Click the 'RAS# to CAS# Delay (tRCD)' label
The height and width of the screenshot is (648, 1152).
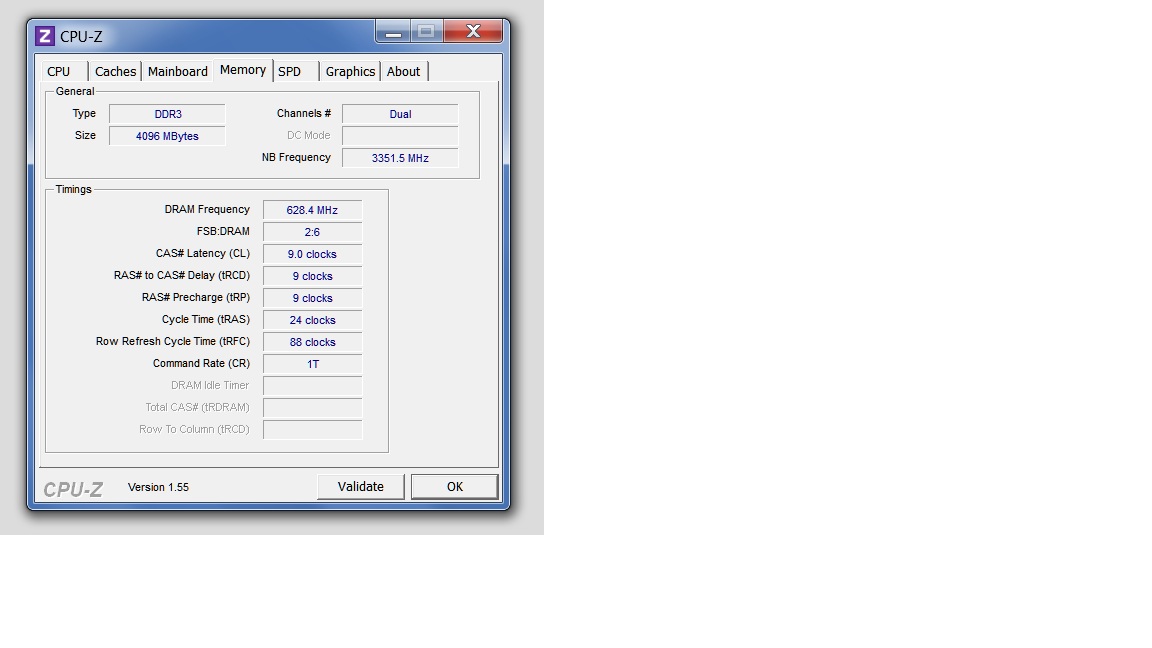coord(181,276)
